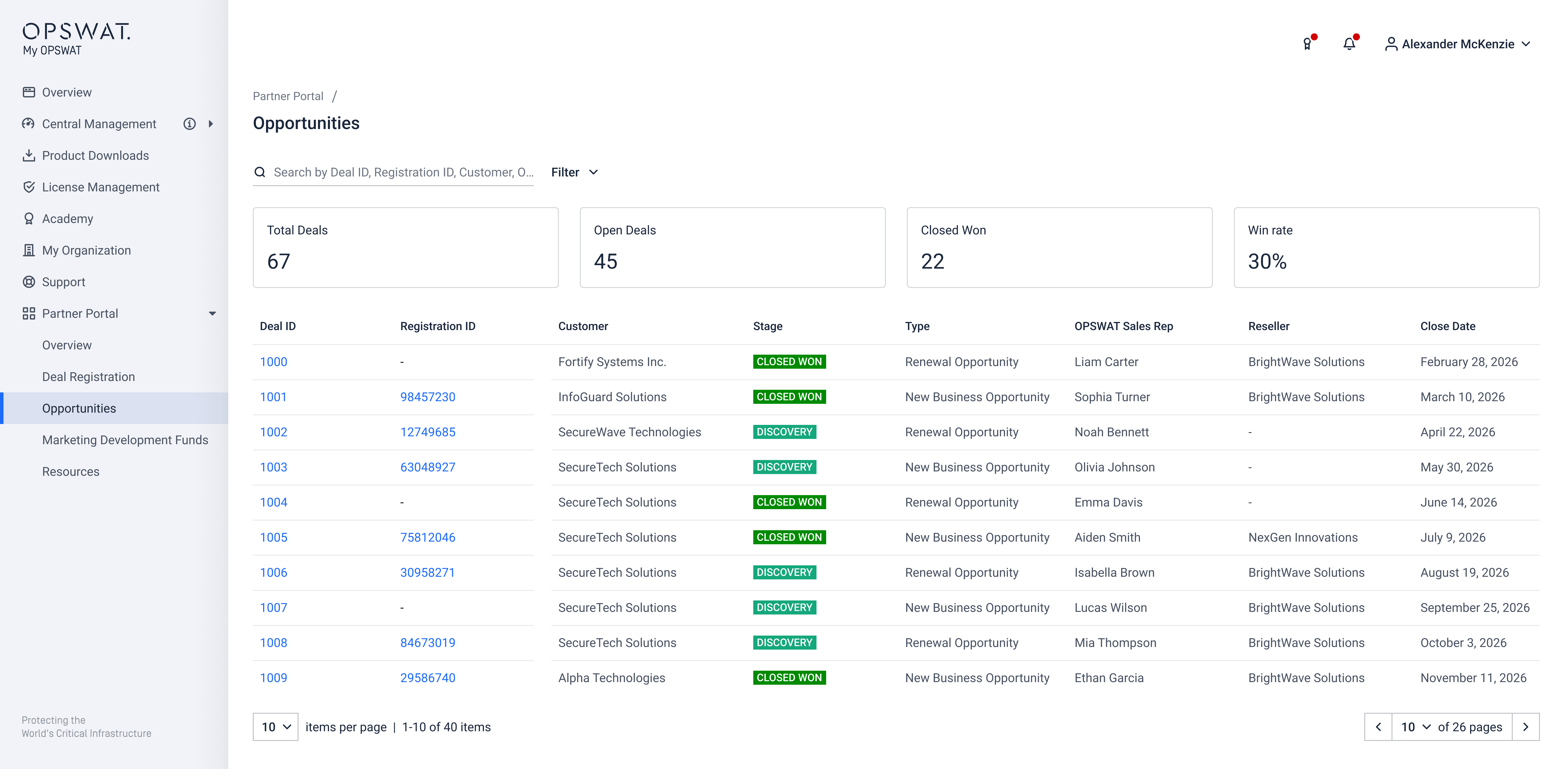Click the search magnifier icon
Image resolution: width=1568 pixels, height=769 pixels.
pos(260,172)
